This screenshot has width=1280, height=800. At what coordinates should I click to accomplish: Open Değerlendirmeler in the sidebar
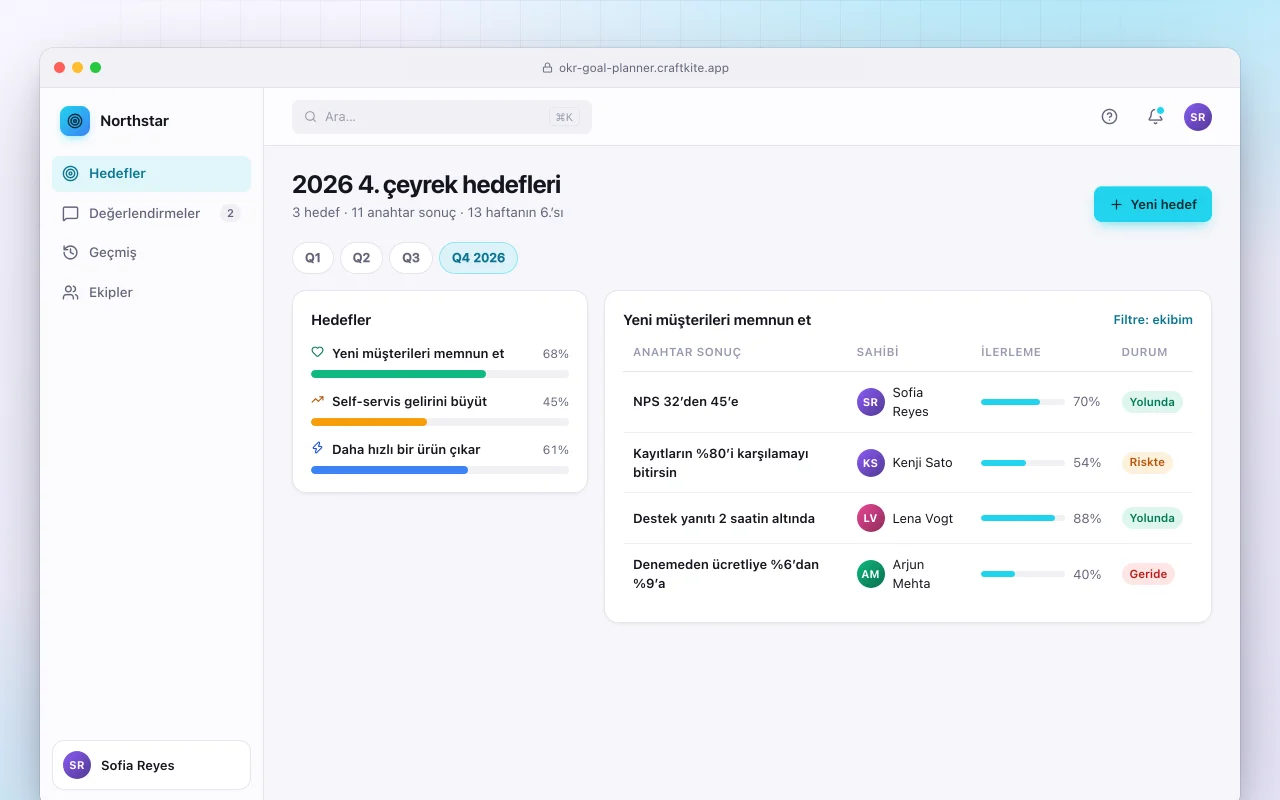(151, 213)
